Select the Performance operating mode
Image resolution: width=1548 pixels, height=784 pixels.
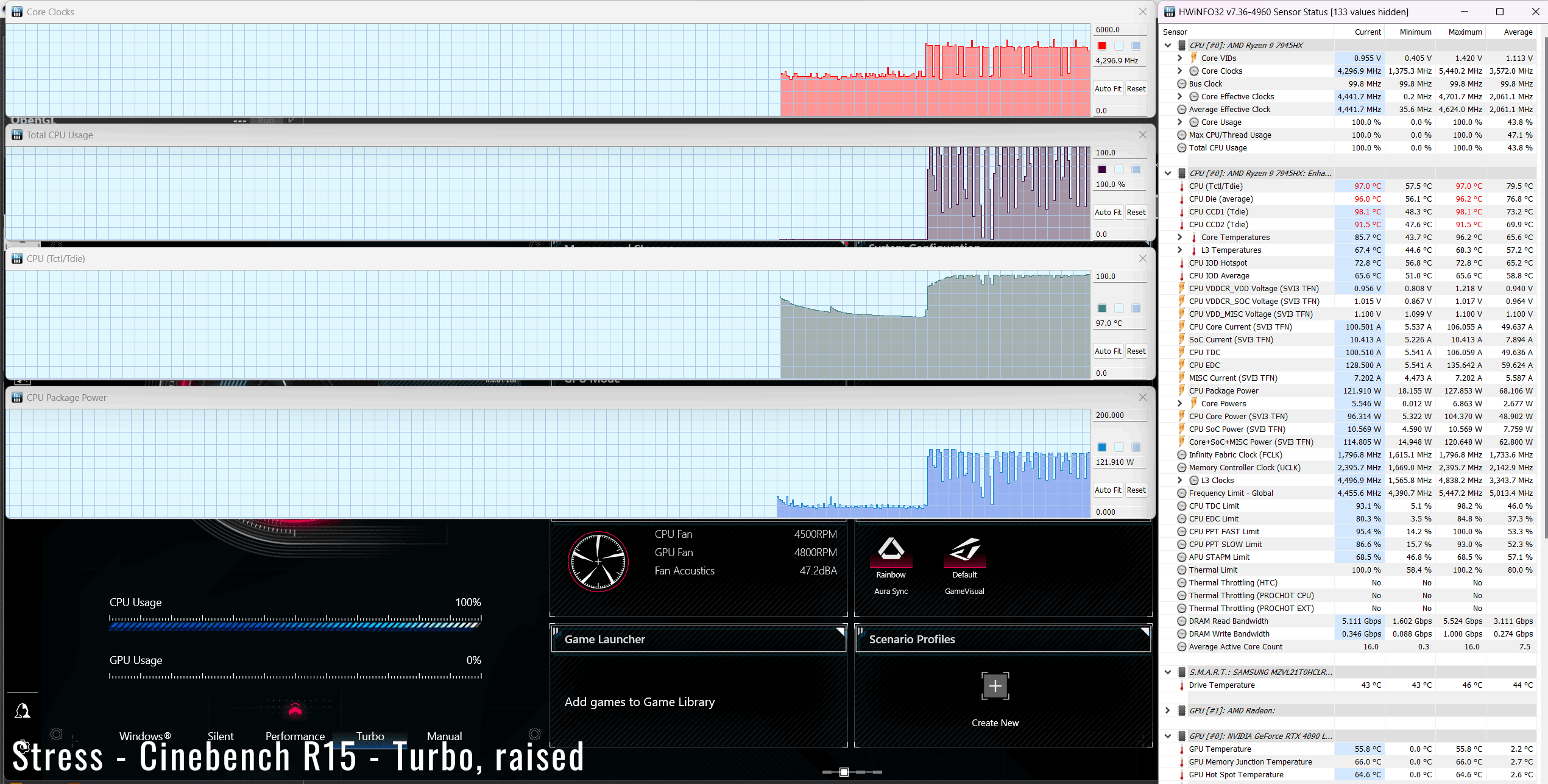coord(295,736)
